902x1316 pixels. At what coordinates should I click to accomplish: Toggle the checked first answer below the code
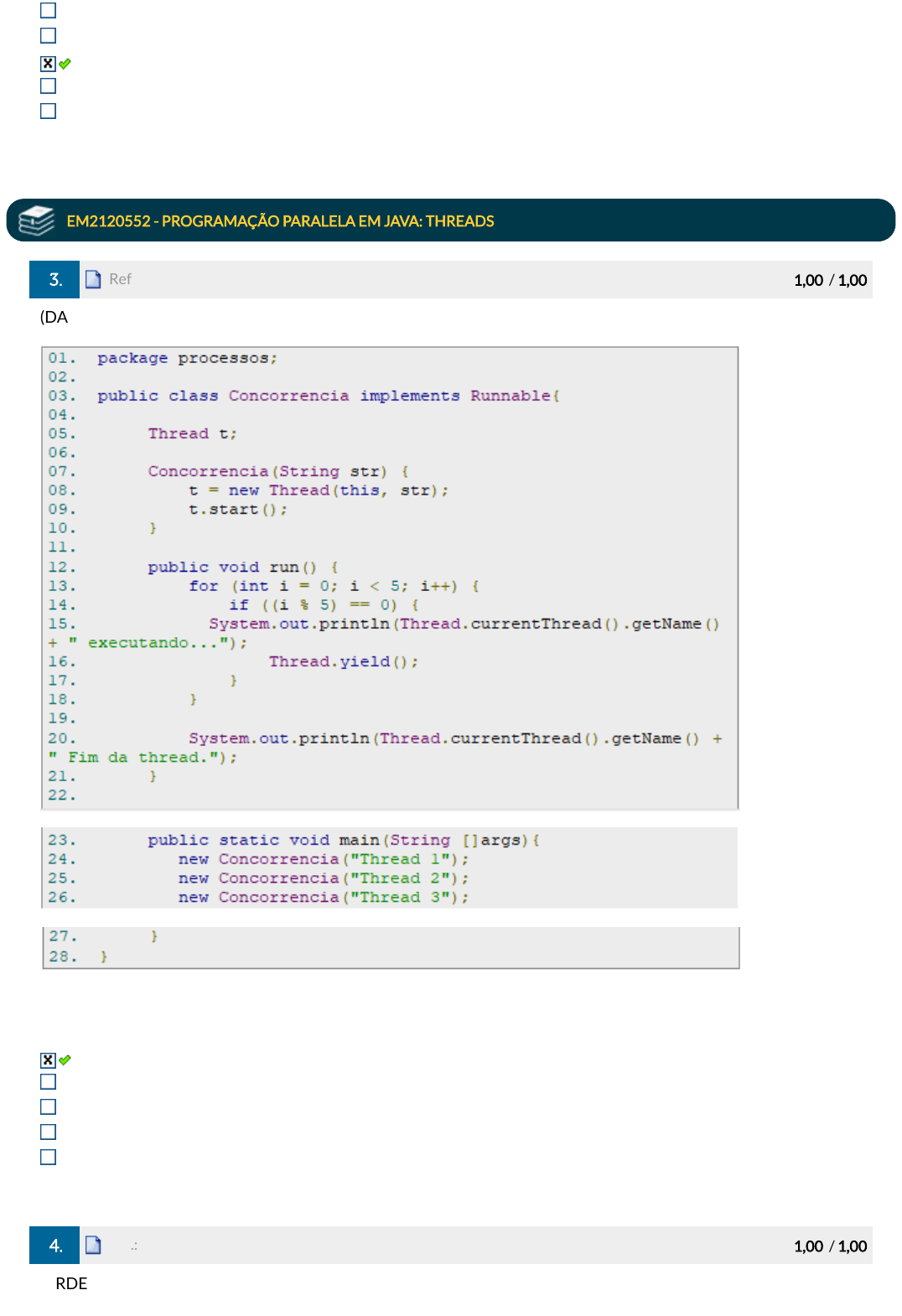pyautogui.click(x=49, y=1060)
